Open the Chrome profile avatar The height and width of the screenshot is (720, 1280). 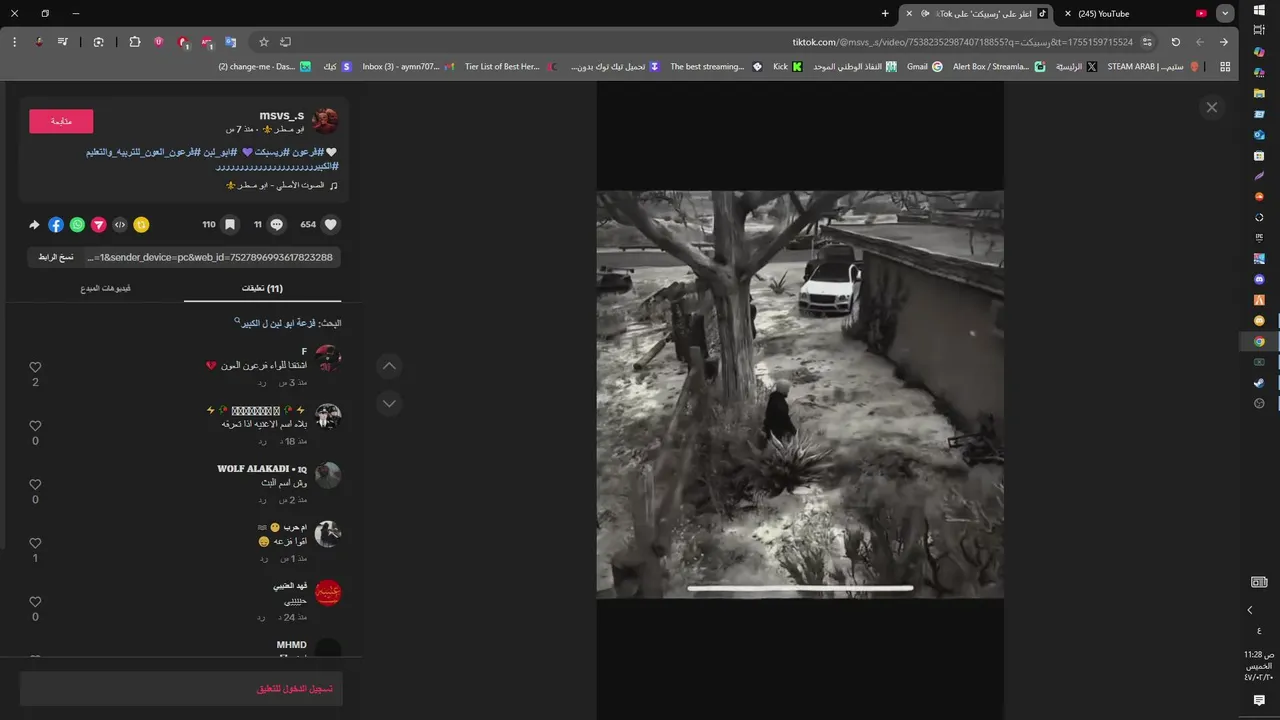pyautogui.click(x=38, y=42)
